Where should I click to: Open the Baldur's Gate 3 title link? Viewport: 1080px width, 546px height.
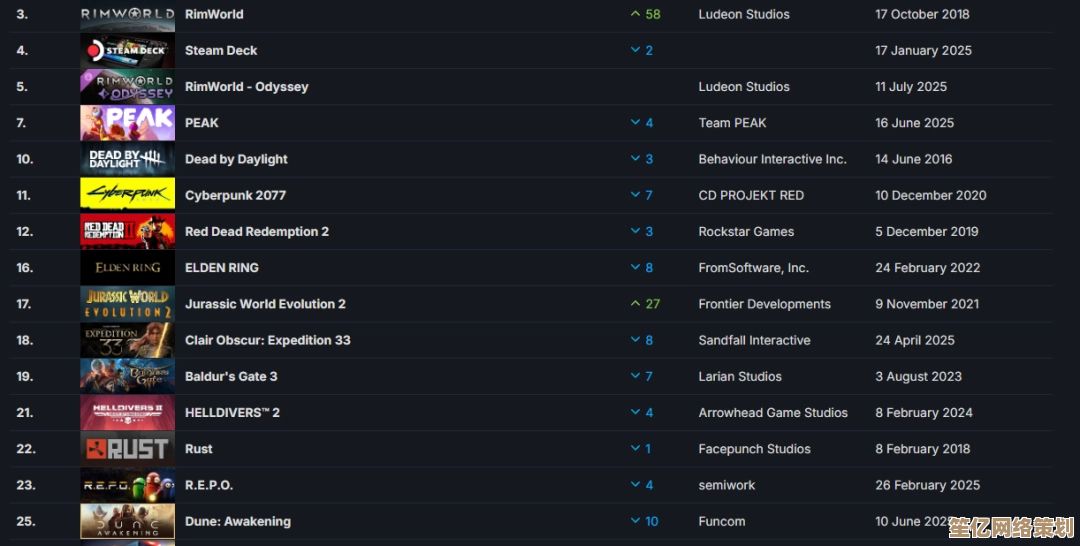point(231,377)
